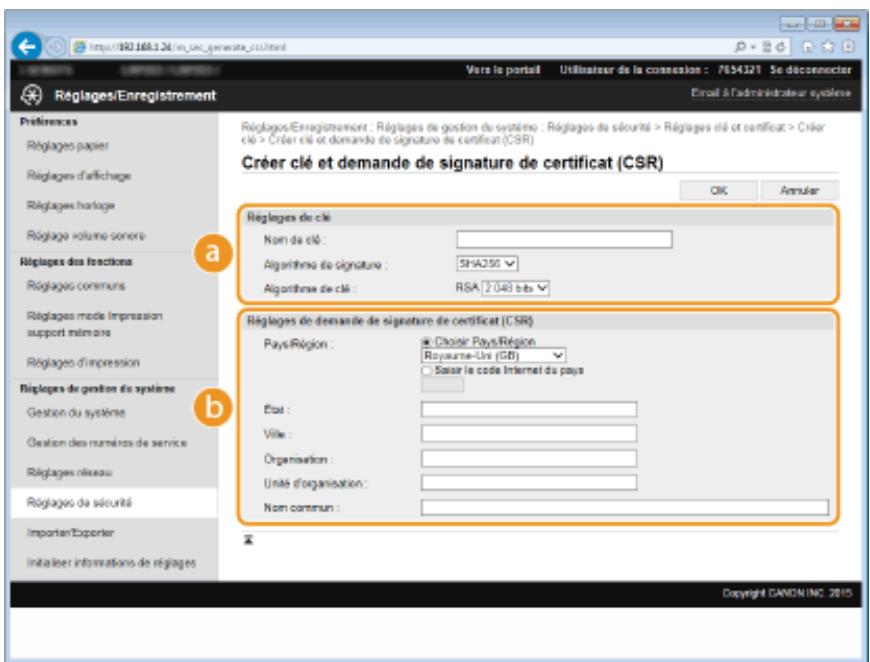Select the Choisir Pays/Région radio button
This screenshot has height=662, width=870.
tap(427, 342)
